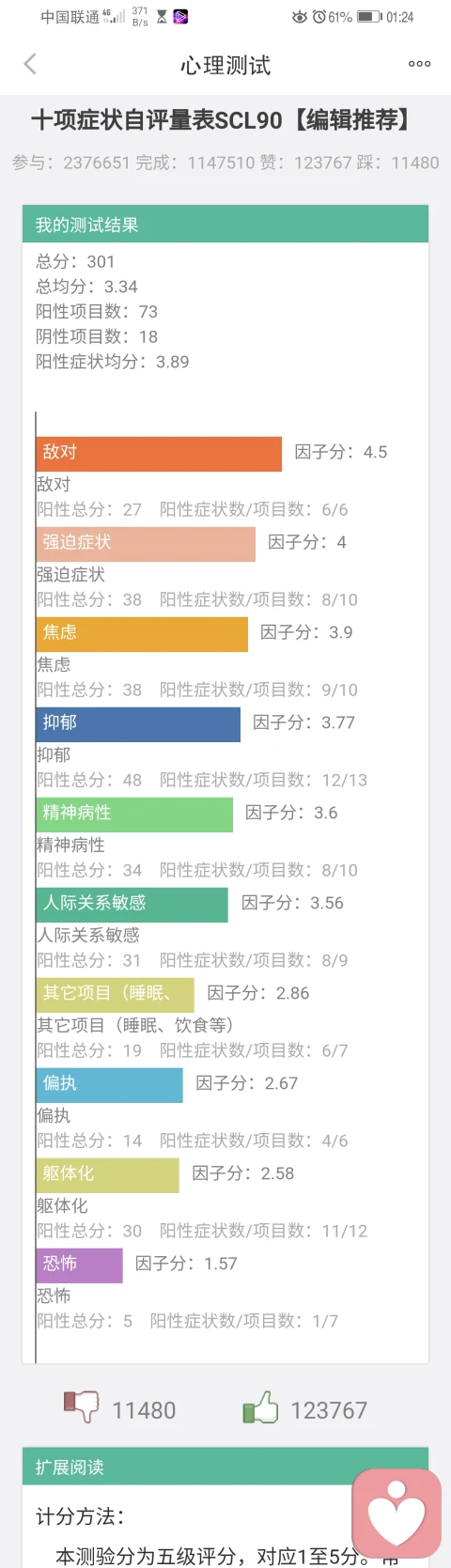Tap the purple 恐怖 bar

[x=80, y=1265]
